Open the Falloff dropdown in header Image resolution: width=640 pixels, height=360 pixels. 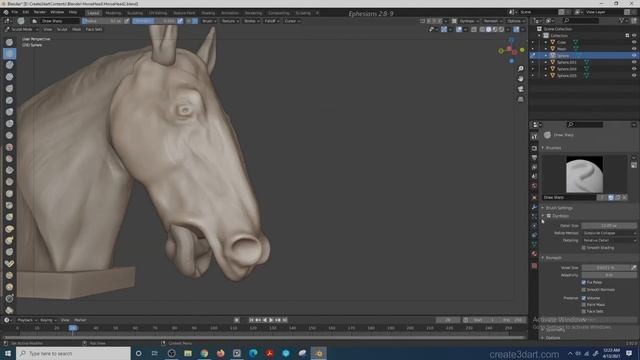(x=271, y=21)
